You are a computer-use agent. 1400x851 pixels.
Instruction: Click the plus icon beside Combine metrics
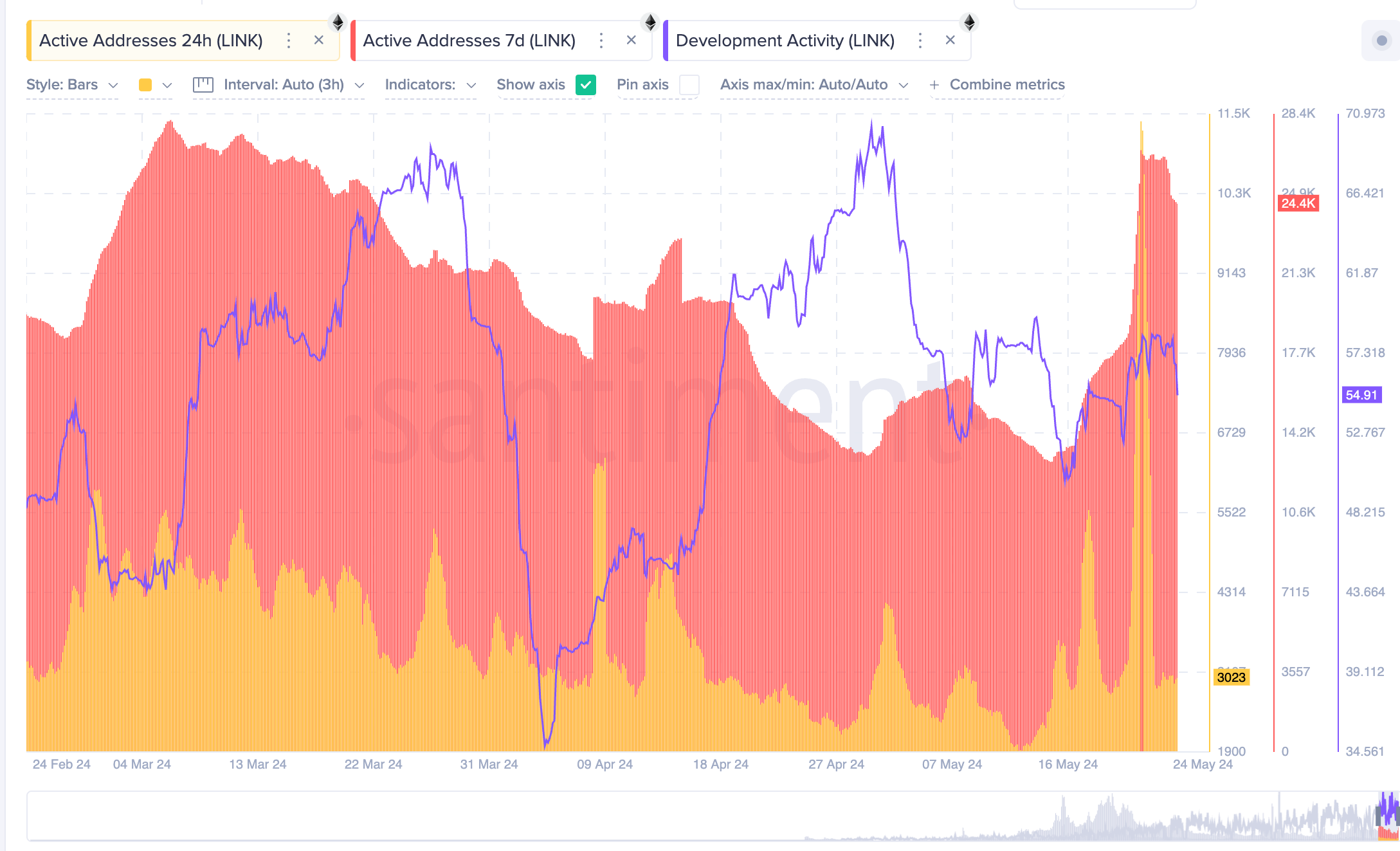tap(934, 85)
